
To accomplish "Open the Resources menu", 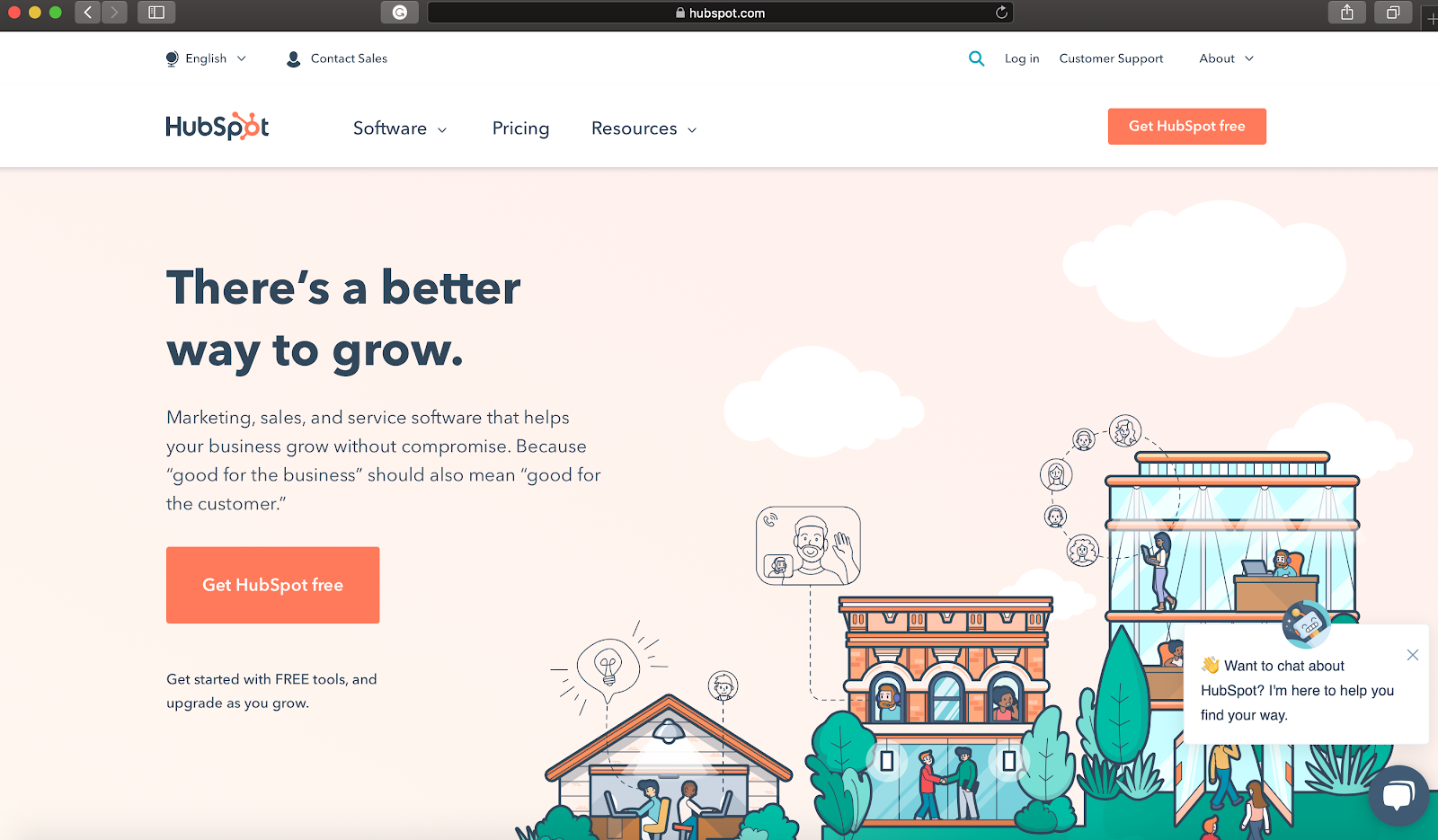I will [644, 128].
